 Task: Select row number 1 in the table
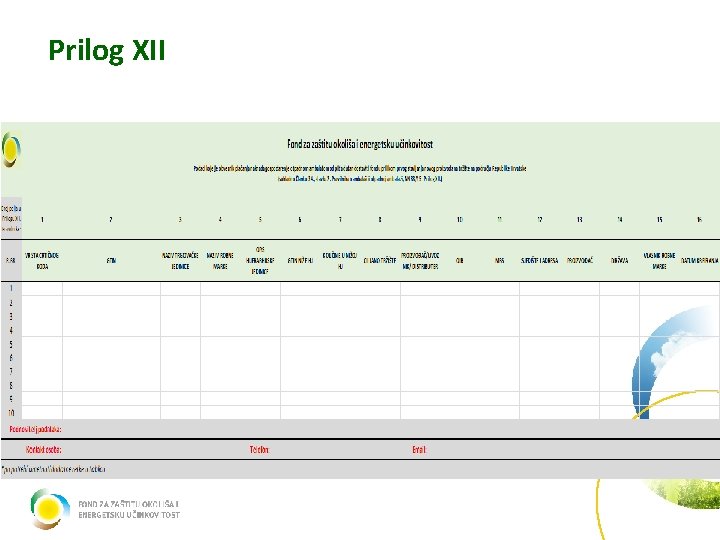click(11, 288)
